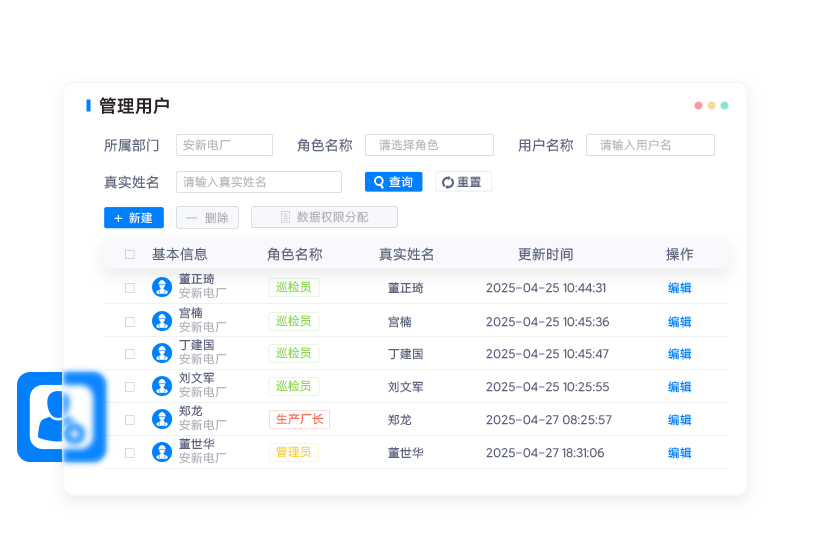Open 编辑 link for 董世华
This screenshot has width=827, height=545.
pyautogui.click(x=679, y=453)
